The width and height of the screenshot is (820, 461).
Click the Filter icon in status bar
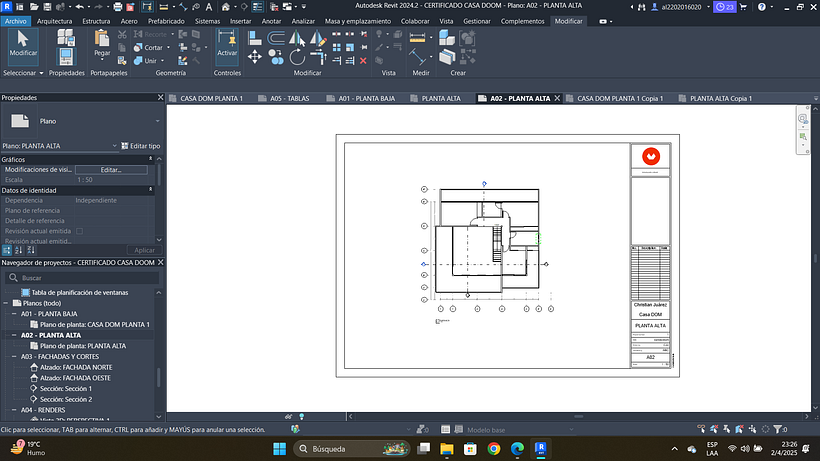point(778,429)
